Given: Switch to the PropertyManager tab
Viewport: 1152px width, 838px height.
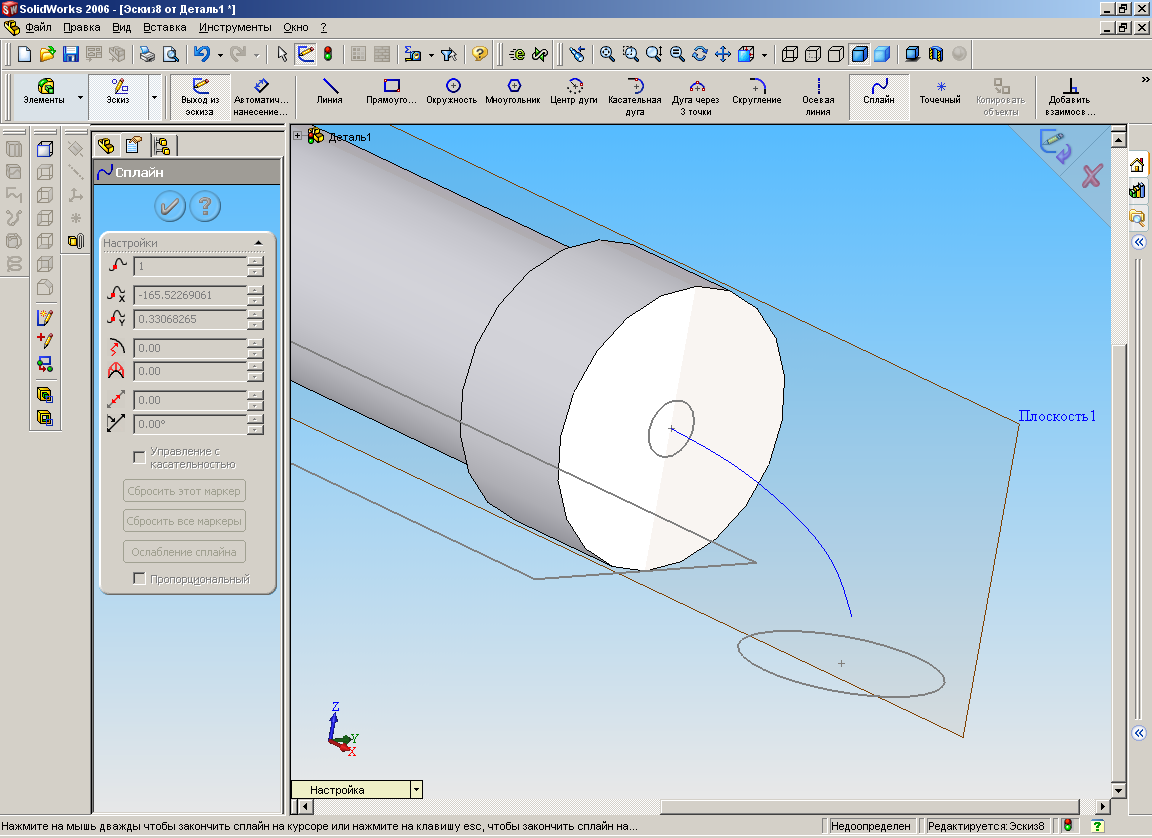Looking at the screenshot, I should click(133, 145).
